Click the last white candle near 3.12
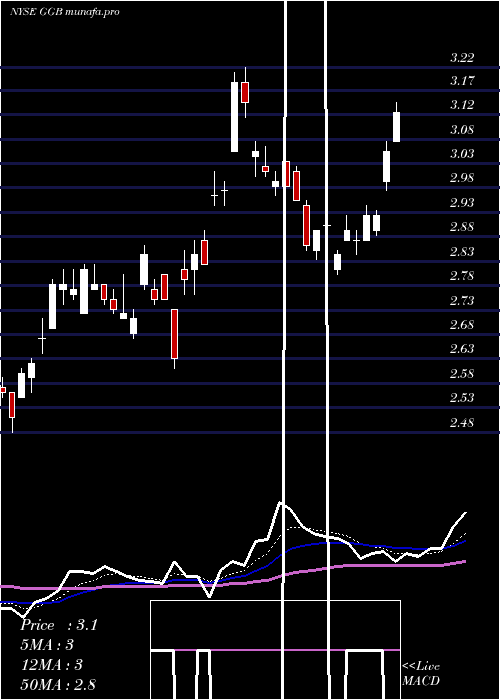The height and width of the screenshot is (700, 500). (x=396, y=127)
